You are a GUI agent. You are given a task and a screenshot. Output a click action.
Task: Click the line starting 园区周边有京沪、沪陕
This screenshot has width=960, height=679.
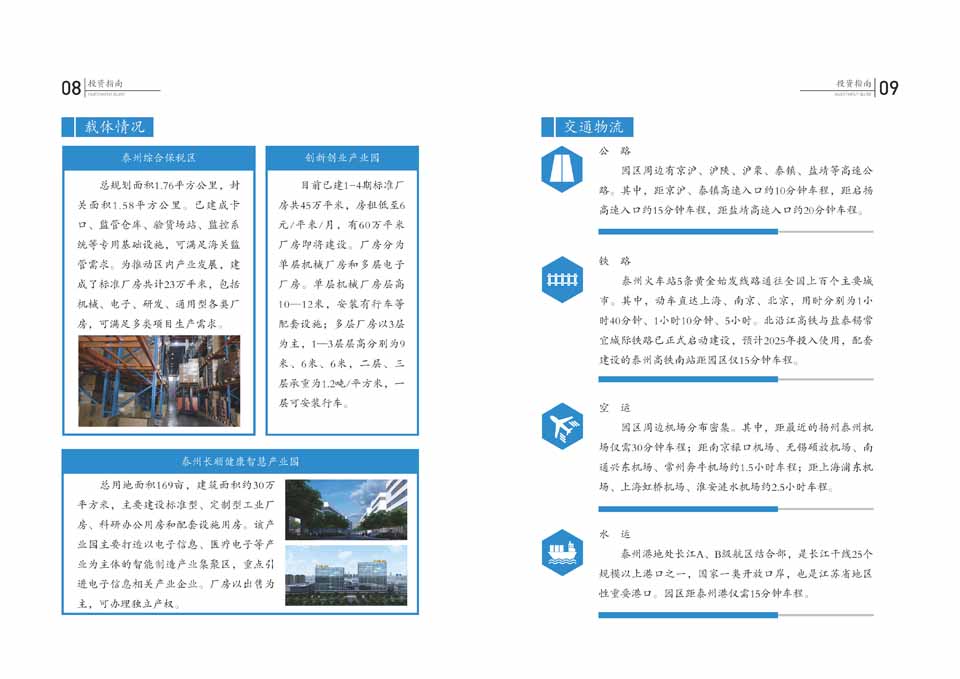747,170
